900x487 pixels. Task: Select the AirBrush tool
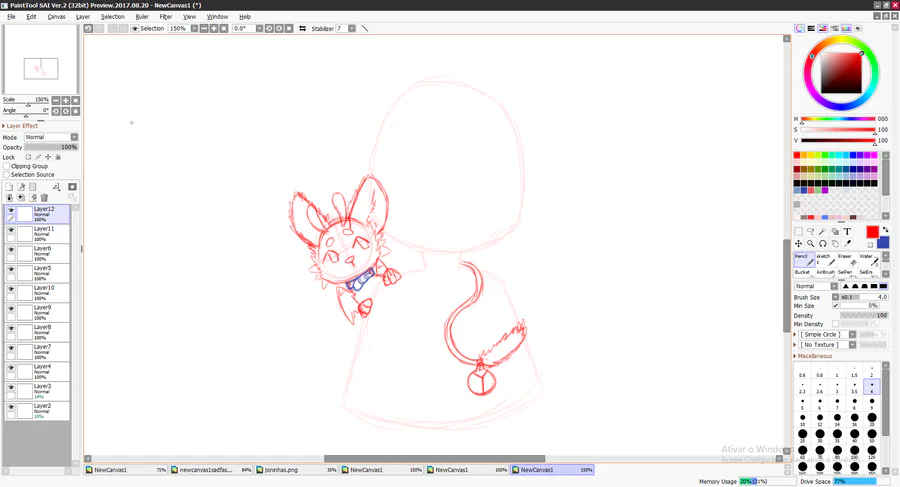(825, 272)
